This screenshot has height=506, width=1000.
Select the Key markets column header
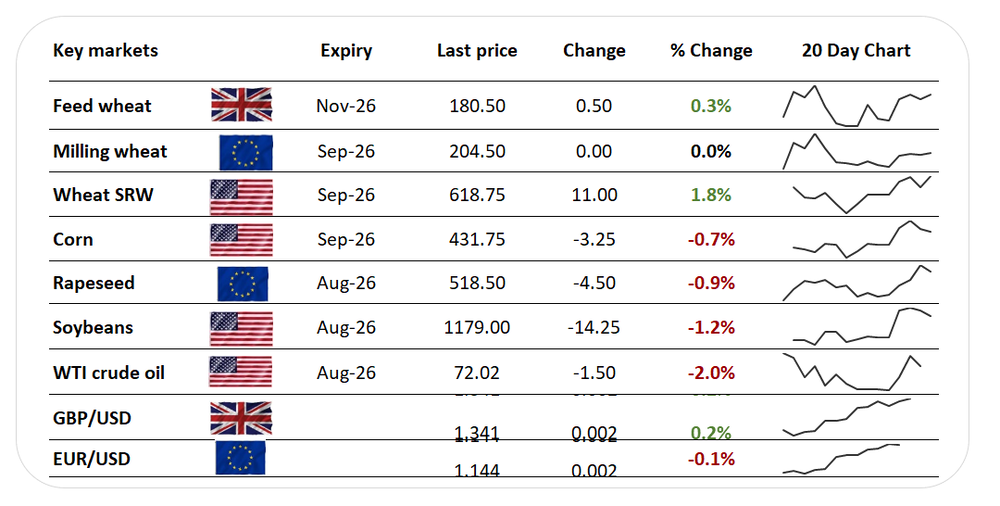[x=105, y=50]
